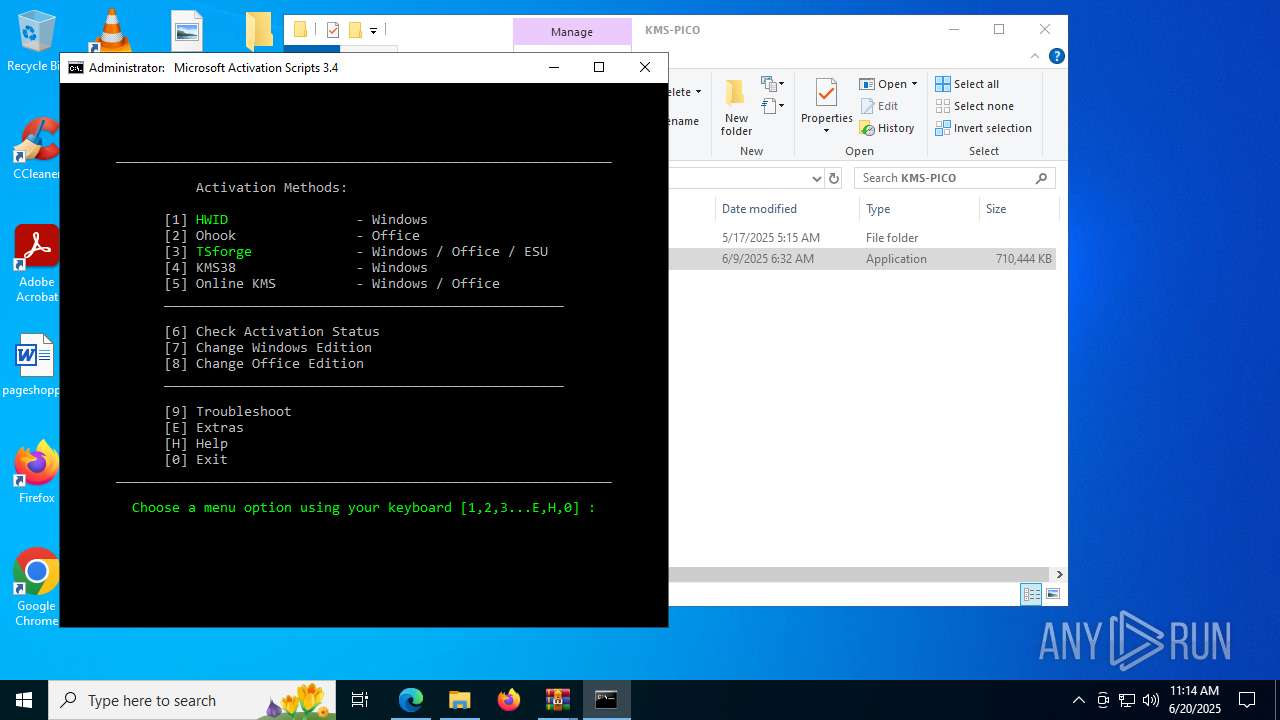Click Select all in Explorer ribbon
The height and width of the screenshot is (720, 1280).
[x=967, y=84]
